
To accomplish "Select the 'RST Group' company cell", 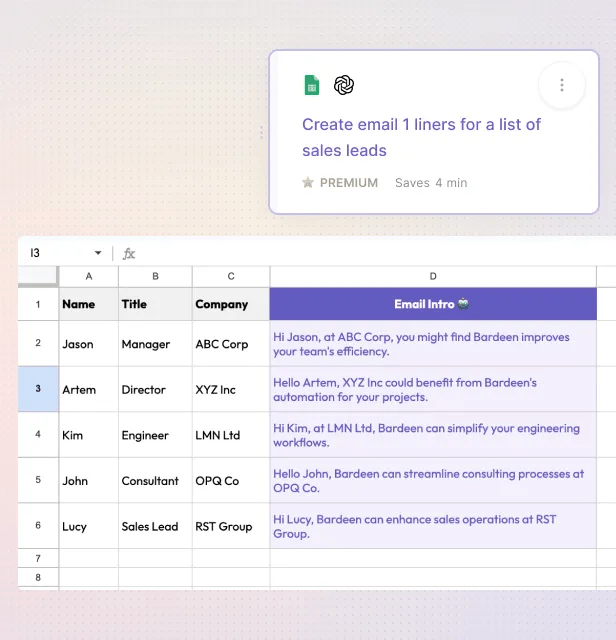I will (231, 526).
